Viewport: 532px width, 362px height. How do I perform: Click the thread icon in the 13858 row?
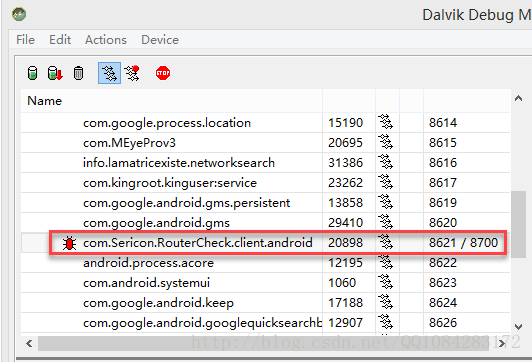tap(386, 202)
